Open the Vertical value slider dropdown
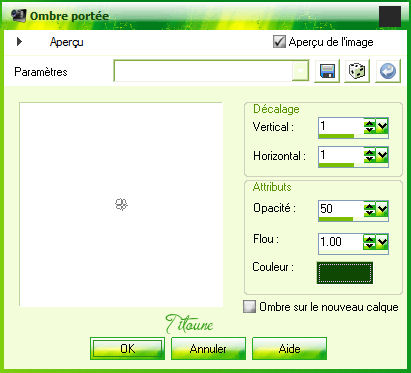 [x=382, y=126]
